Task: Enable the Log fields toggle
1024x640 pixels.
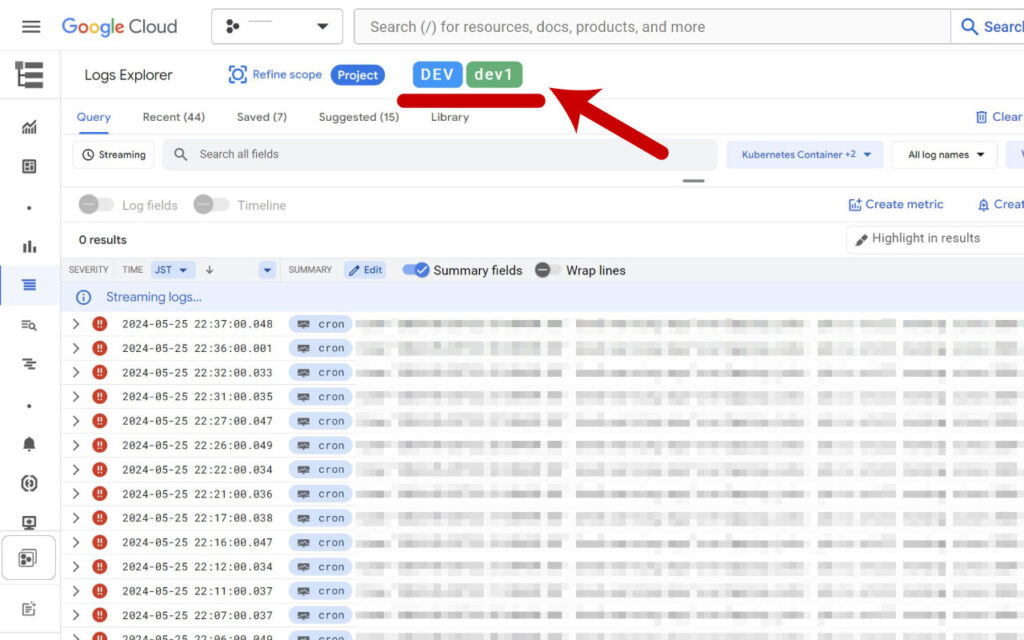Action: tap(96, 204)
